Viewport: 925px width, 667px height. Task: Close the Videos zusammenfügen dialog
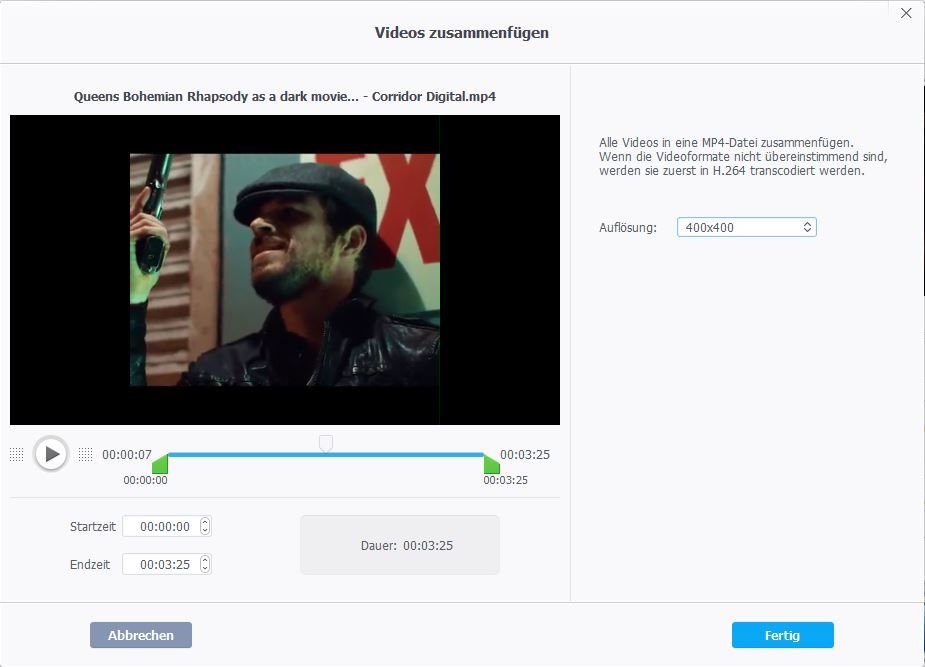(x=906, y=13)
